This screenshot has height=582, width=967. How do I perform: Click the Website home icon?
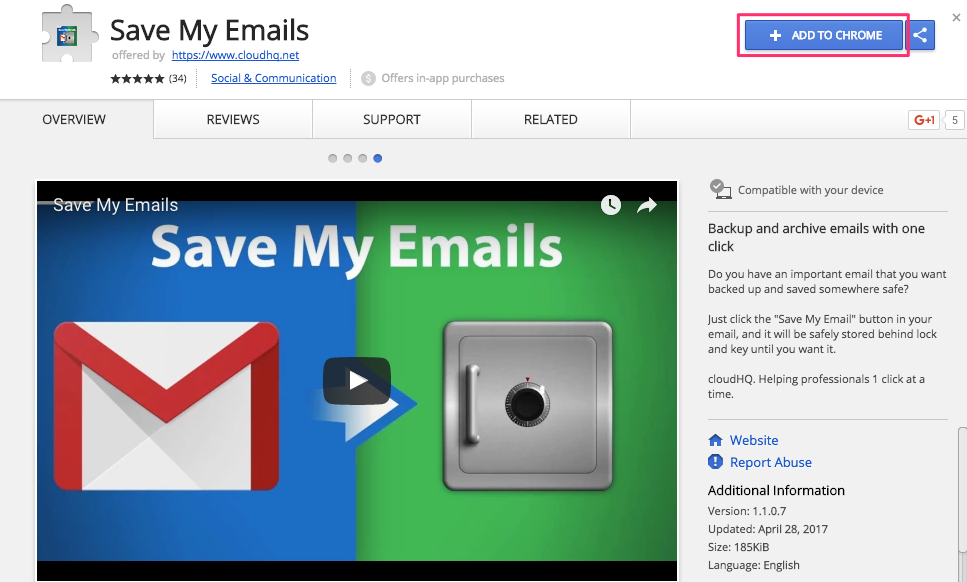[715, 440]
